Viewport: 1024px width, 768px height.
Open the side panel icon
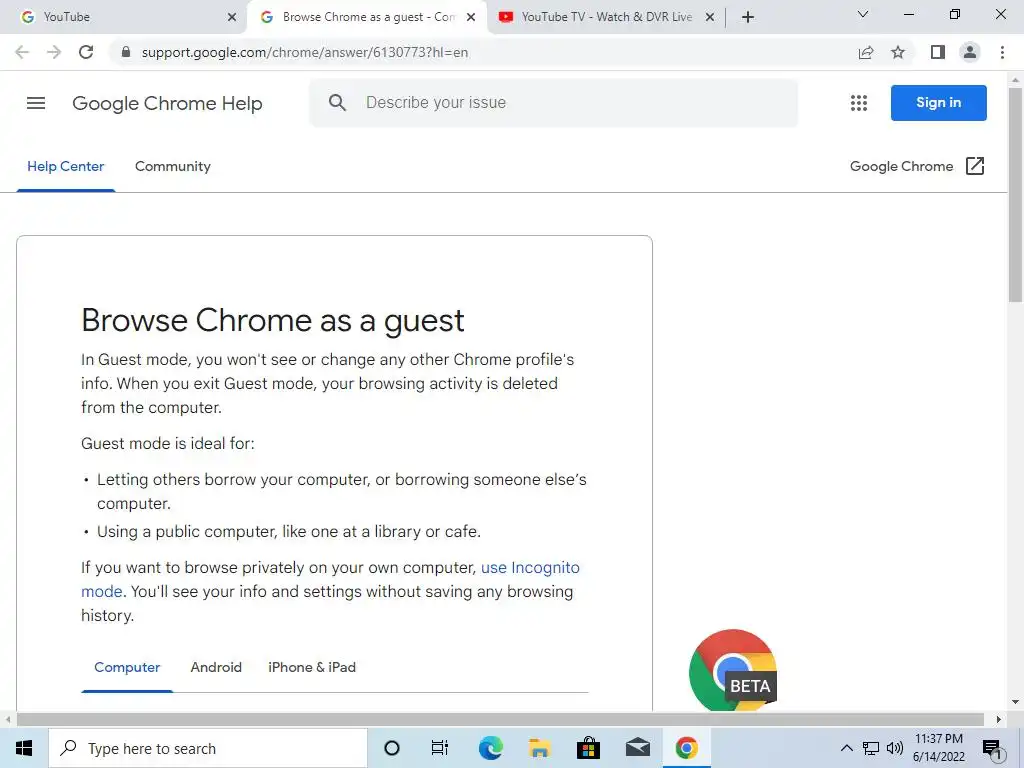[x=938, y=52]
